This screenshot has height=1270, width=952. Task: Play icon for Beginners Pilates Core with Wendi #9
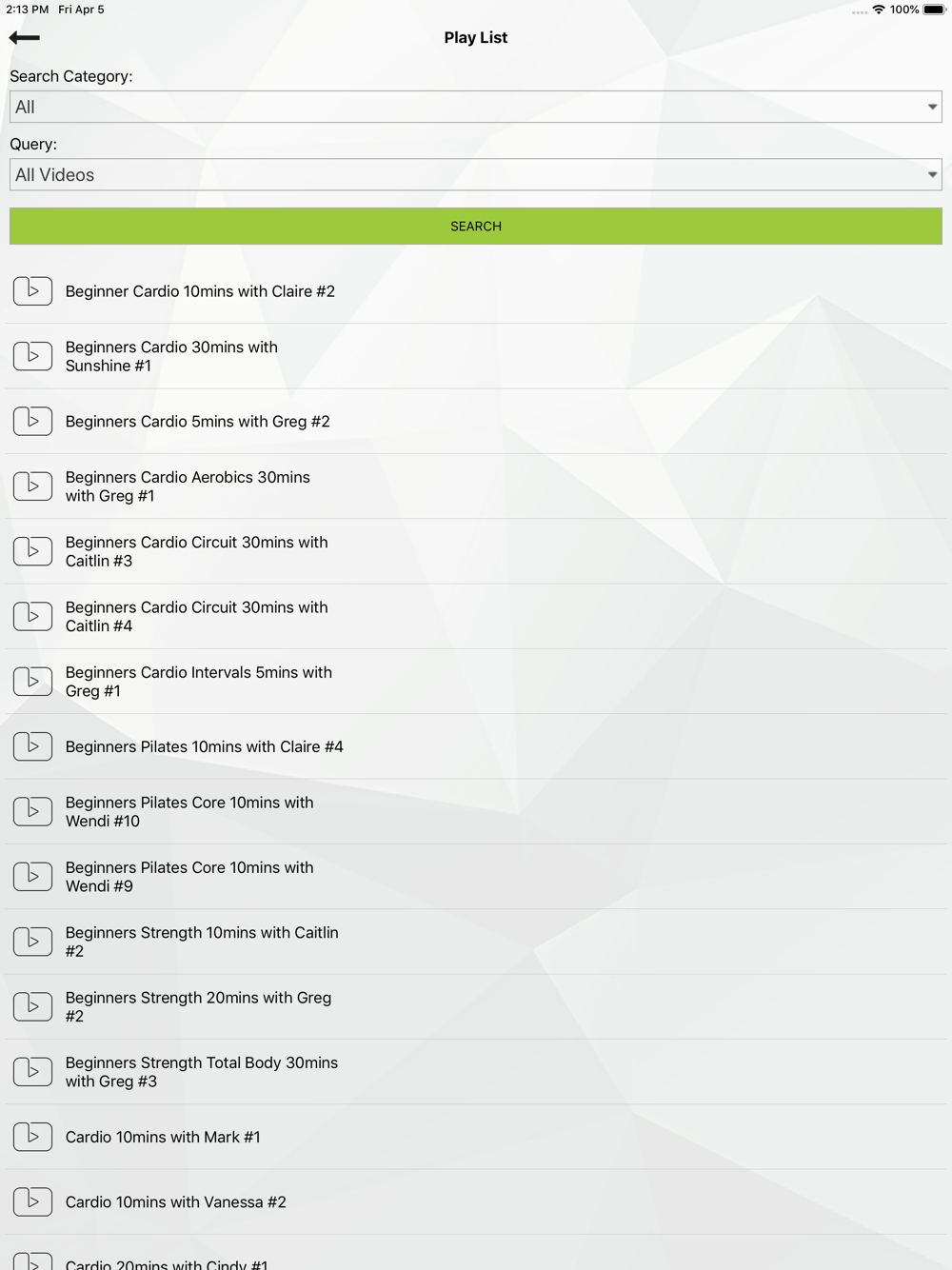tap(32, 877)
